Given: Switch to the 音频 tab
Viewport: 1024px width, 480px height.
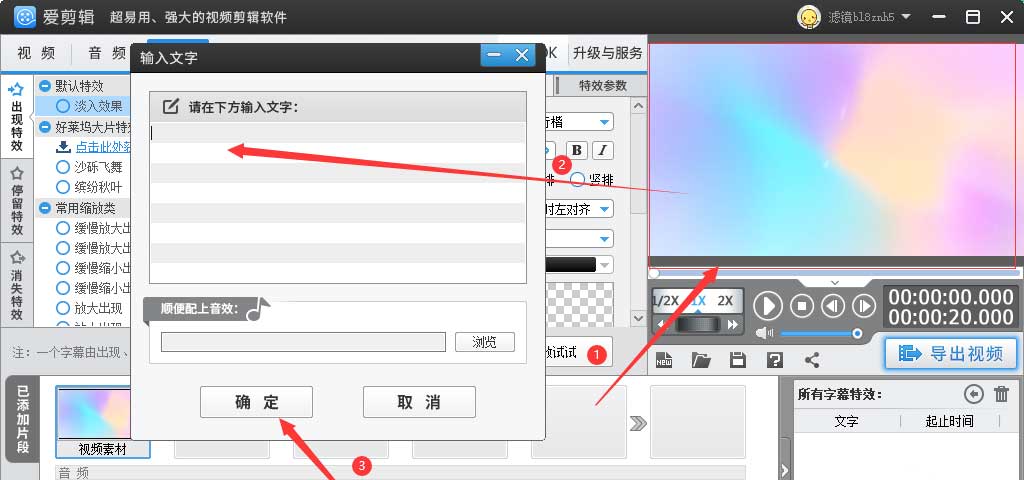Looking at the screenshot, I should pos(107,54).
